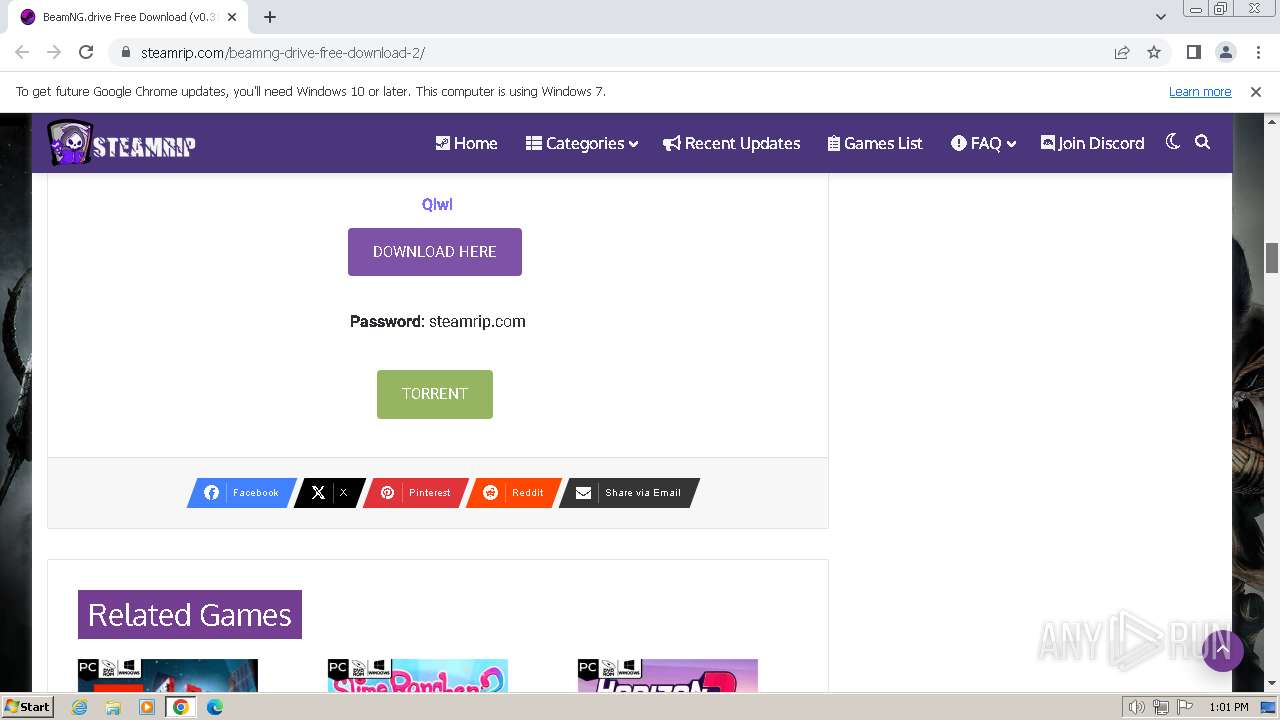Open the Horizon related game thumbnail
1280x720 pixels.
pos(668,675)
